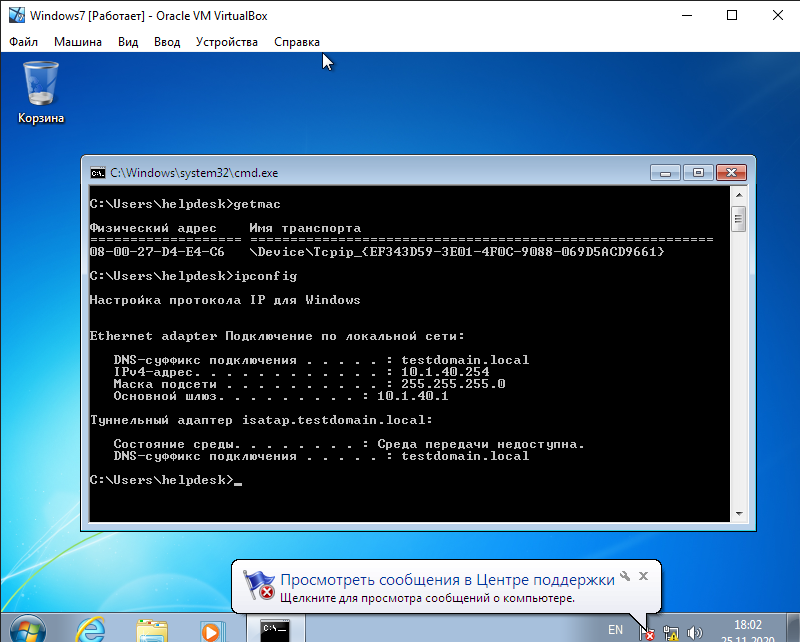Open the Вид menu
Screen dimensions: 800x642
(128, 42)
